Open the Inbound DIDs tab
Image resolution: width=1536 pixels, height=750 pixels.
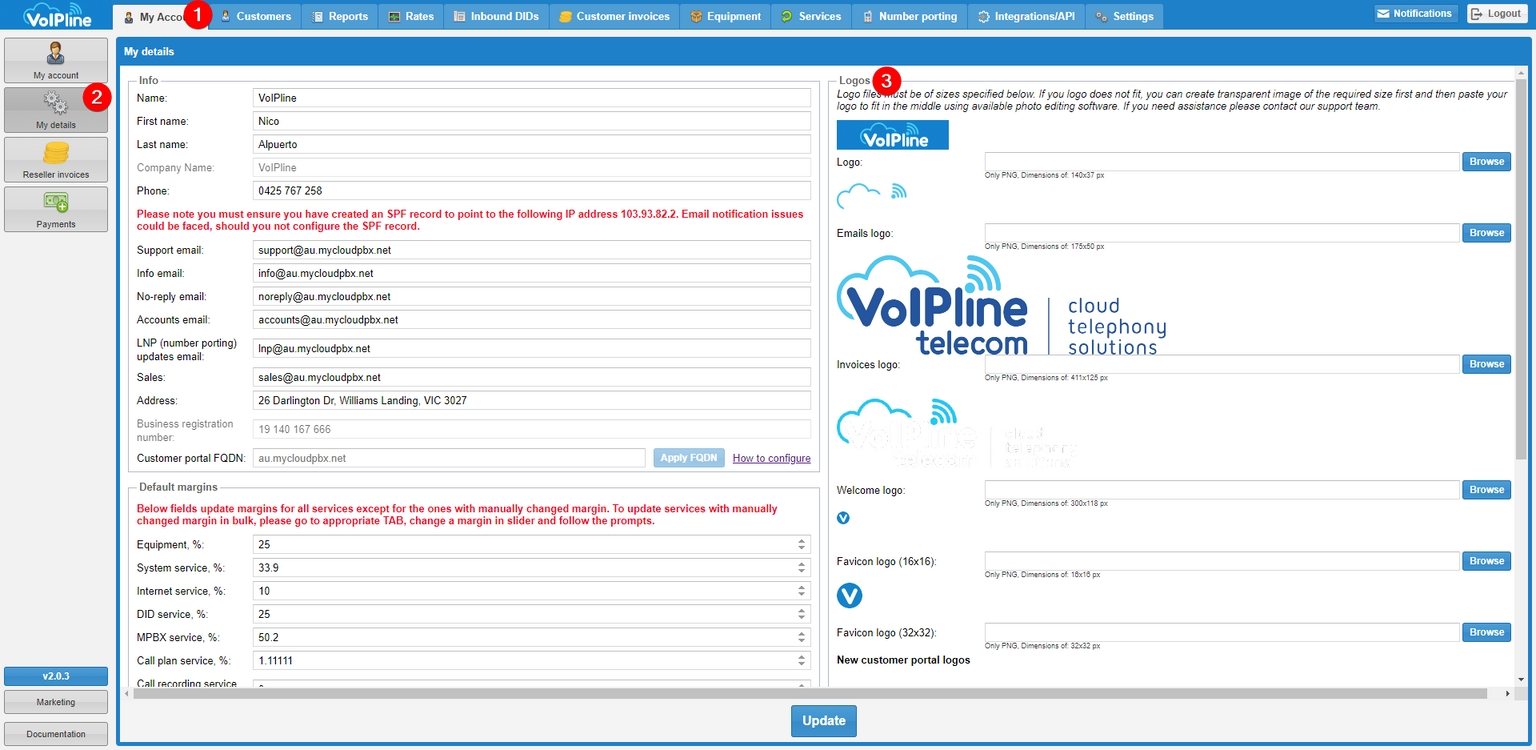tap(496, 16)
